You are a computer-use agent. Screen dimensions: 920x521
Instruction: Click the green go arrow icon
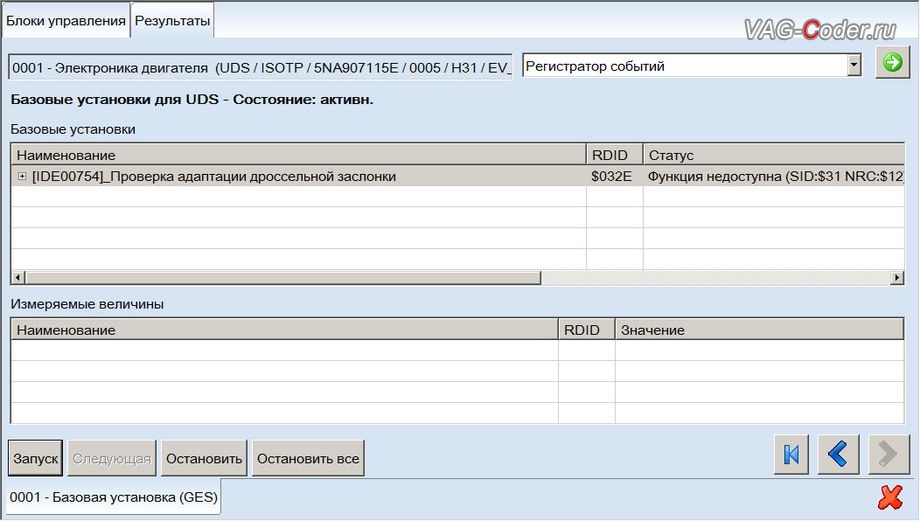point(892,62)
